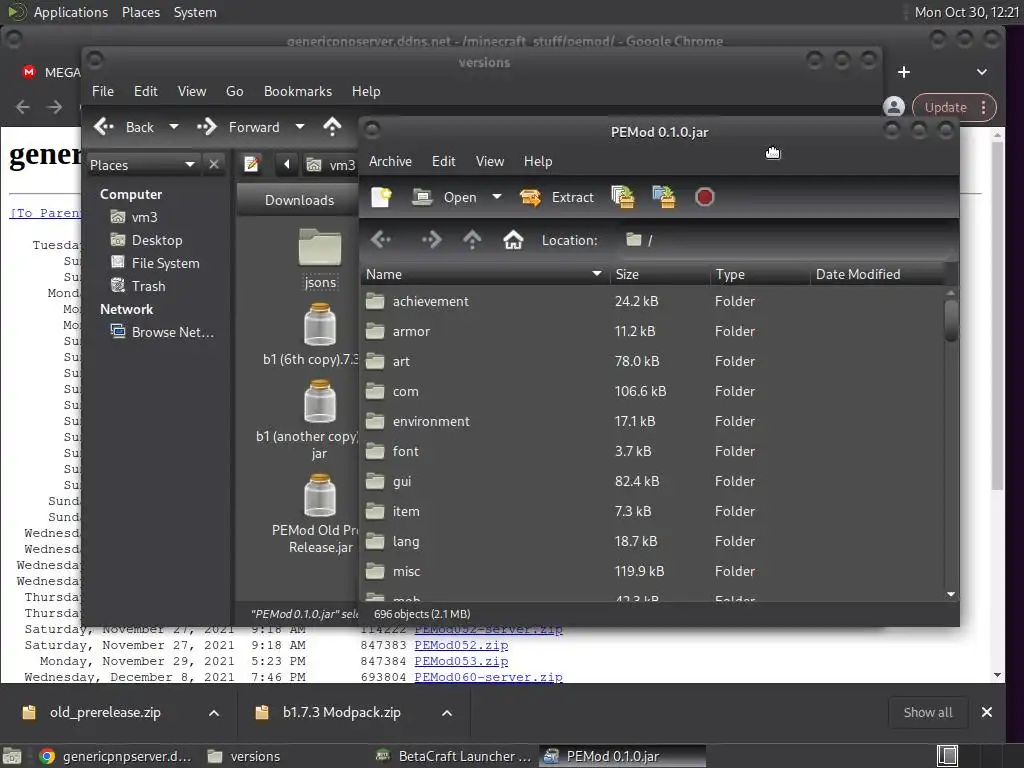This screenshot has height=768, width=1024.
Task: Sort archive list by Date Modified column
Action: tap(877, 274)
